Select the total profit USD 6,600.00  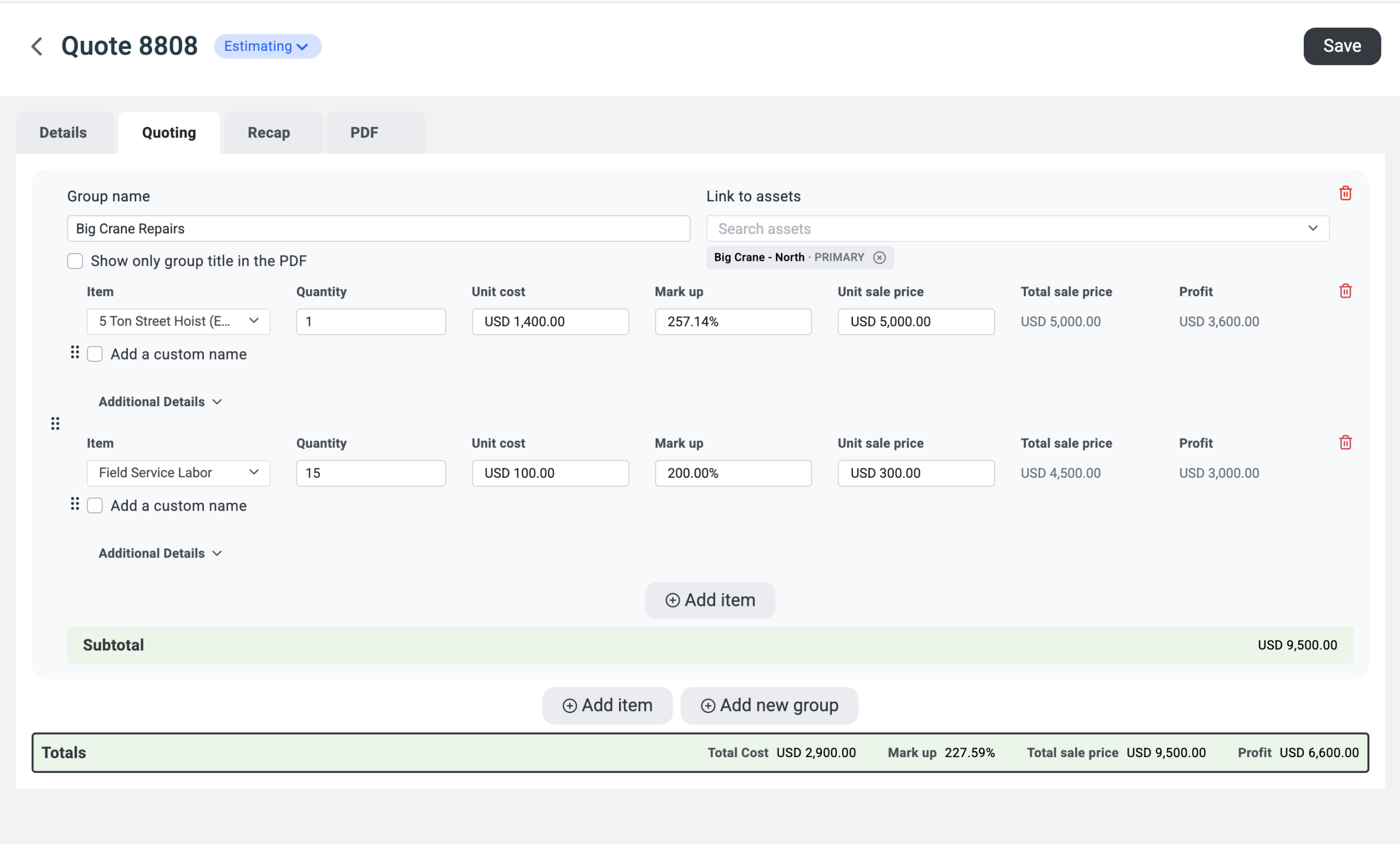tap(1319, 753)
